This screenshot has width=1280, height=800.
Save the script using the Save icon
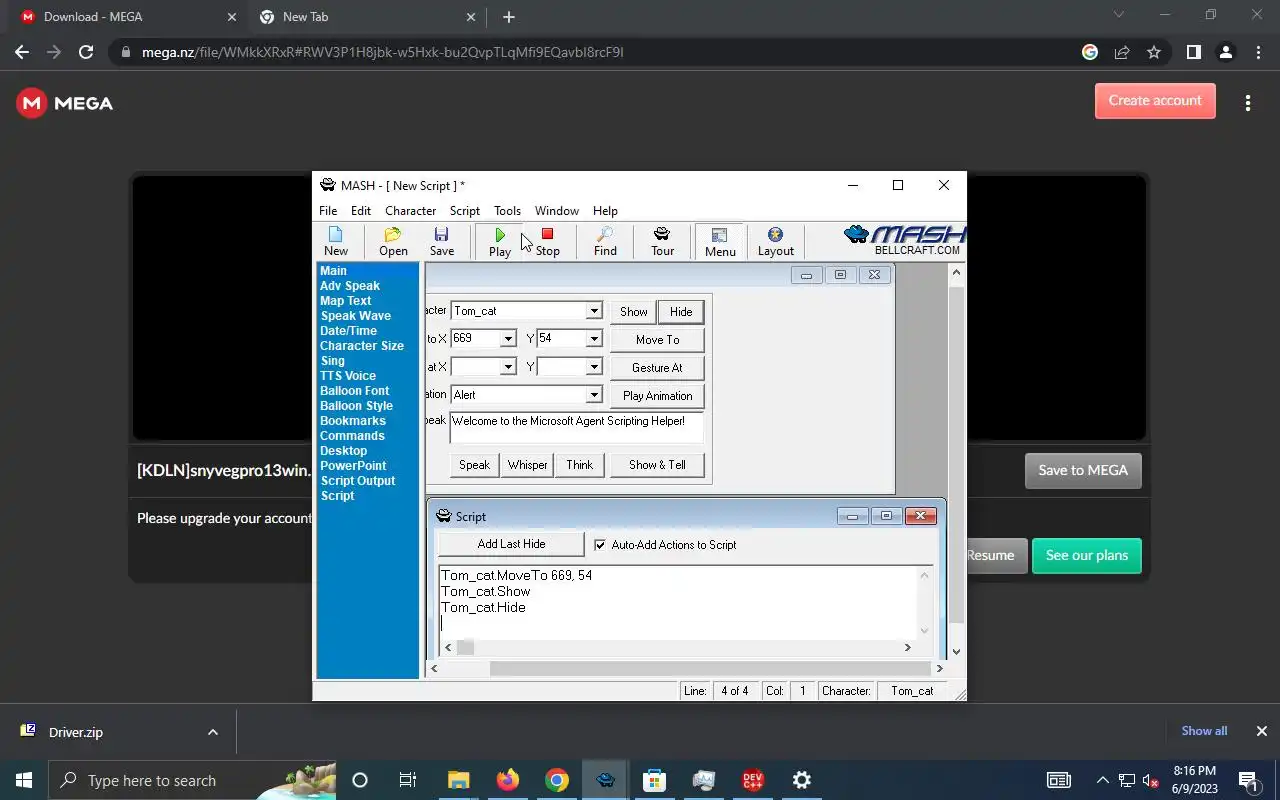click(442, 241)
